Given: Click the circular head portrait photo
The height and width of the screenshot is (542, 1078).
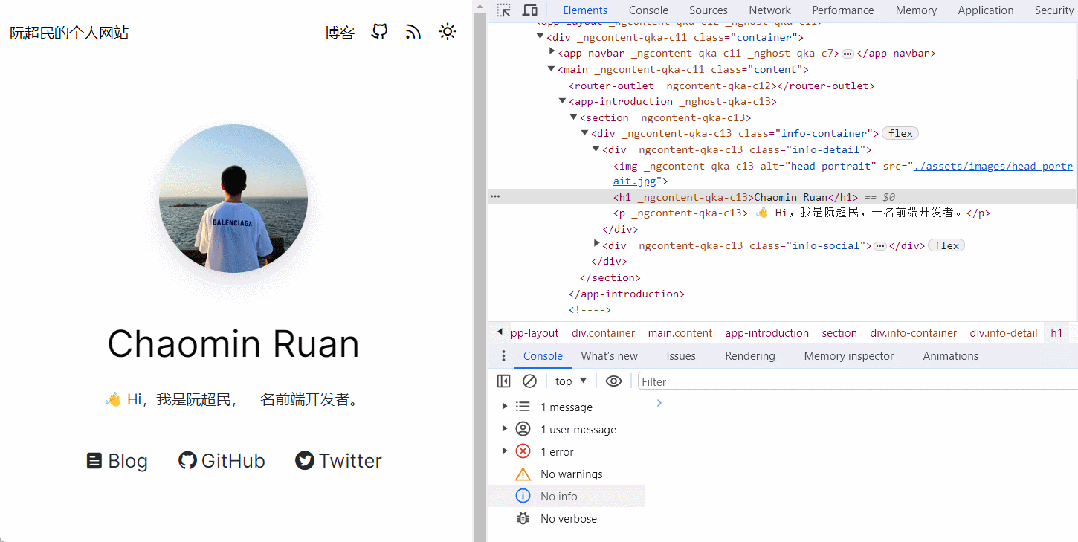Looking at the screenshot, I should [x=234, y=199].
